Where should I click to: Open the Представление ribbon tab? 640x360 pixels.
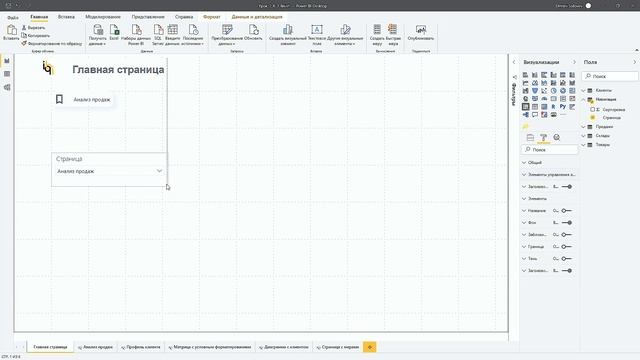[x=148, y=17]
